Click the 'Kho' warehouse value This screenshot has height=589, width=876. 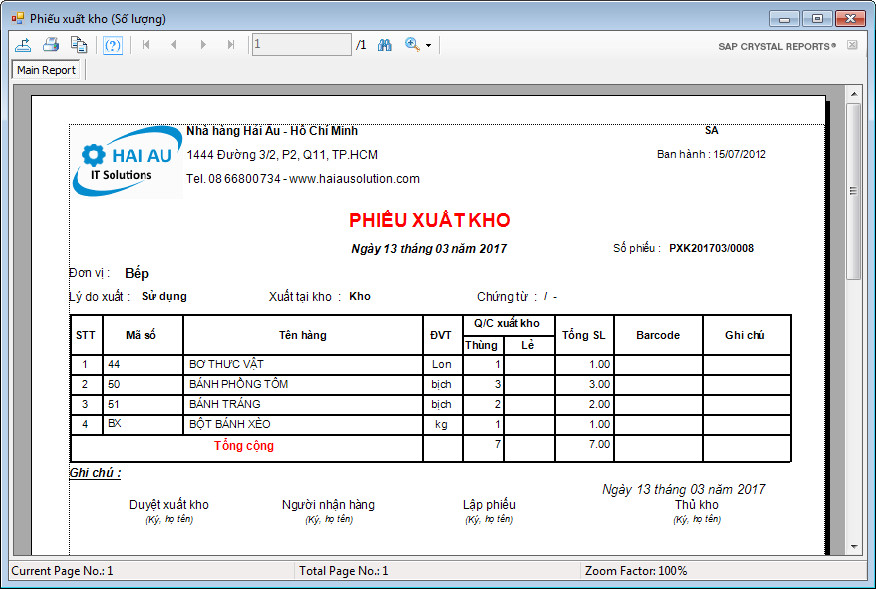pyautogui.click(x=360, y=296)
